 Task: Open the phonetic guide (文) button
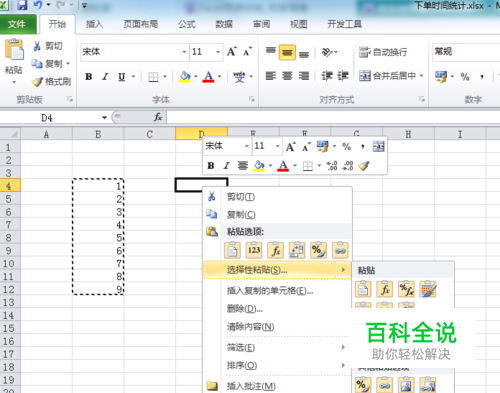[x=239, y=77]
